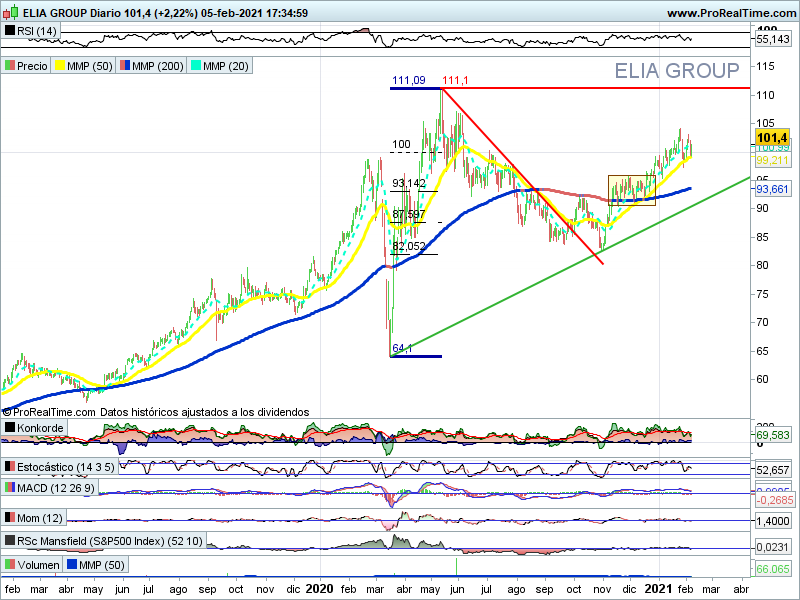Image resolution: width=800 pixels, height=600 pixels.
Task: Open the Volumen label
Action: click(x=38, y=565)
